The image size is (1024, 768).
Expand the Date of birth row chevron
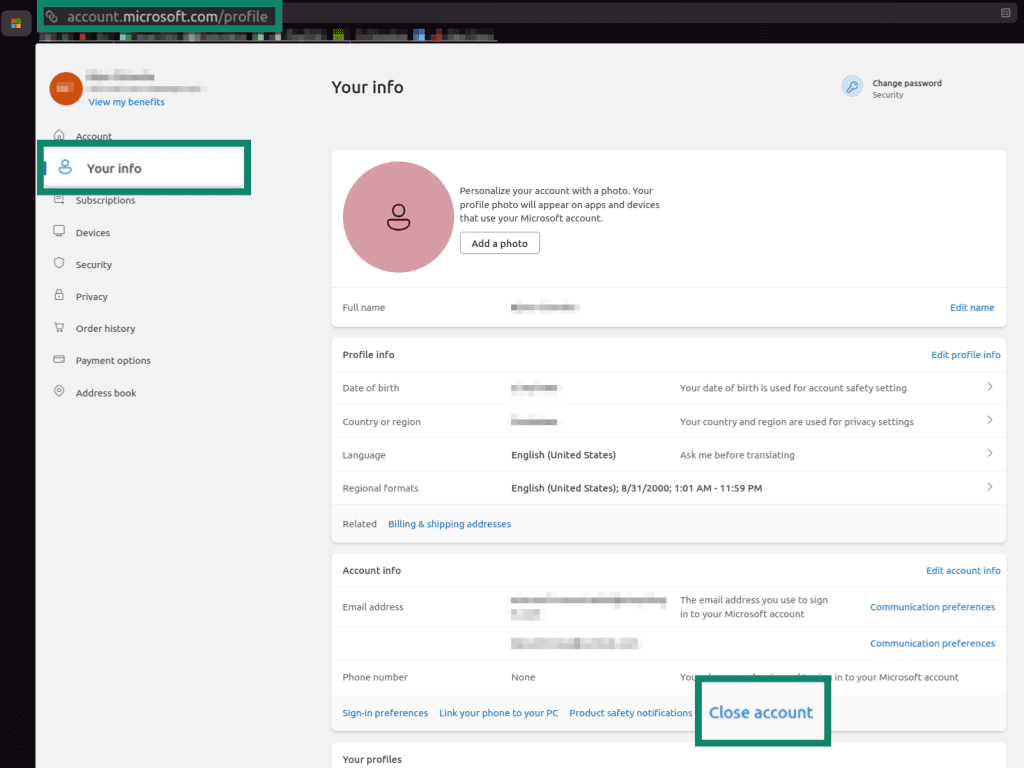(989, 387)
